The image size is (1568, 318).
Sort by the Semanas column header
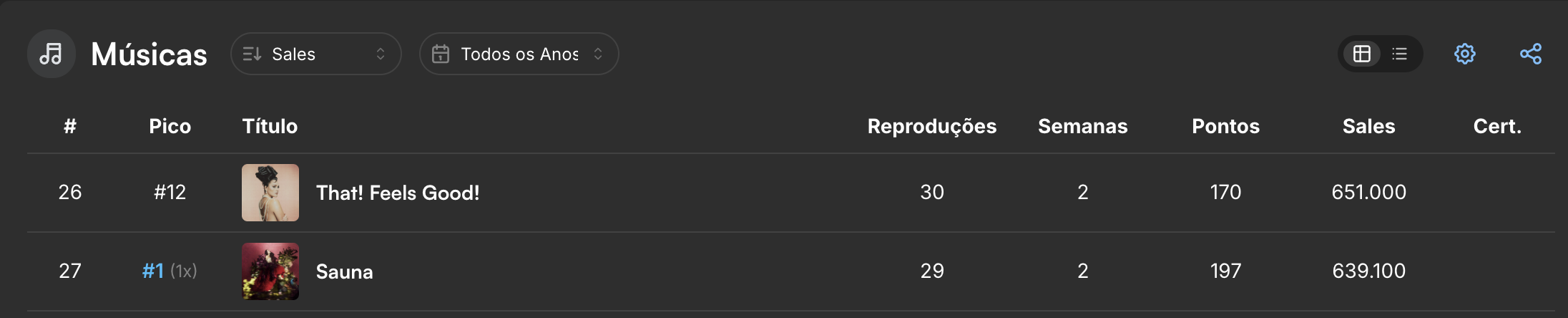(x=1082, y=126)
